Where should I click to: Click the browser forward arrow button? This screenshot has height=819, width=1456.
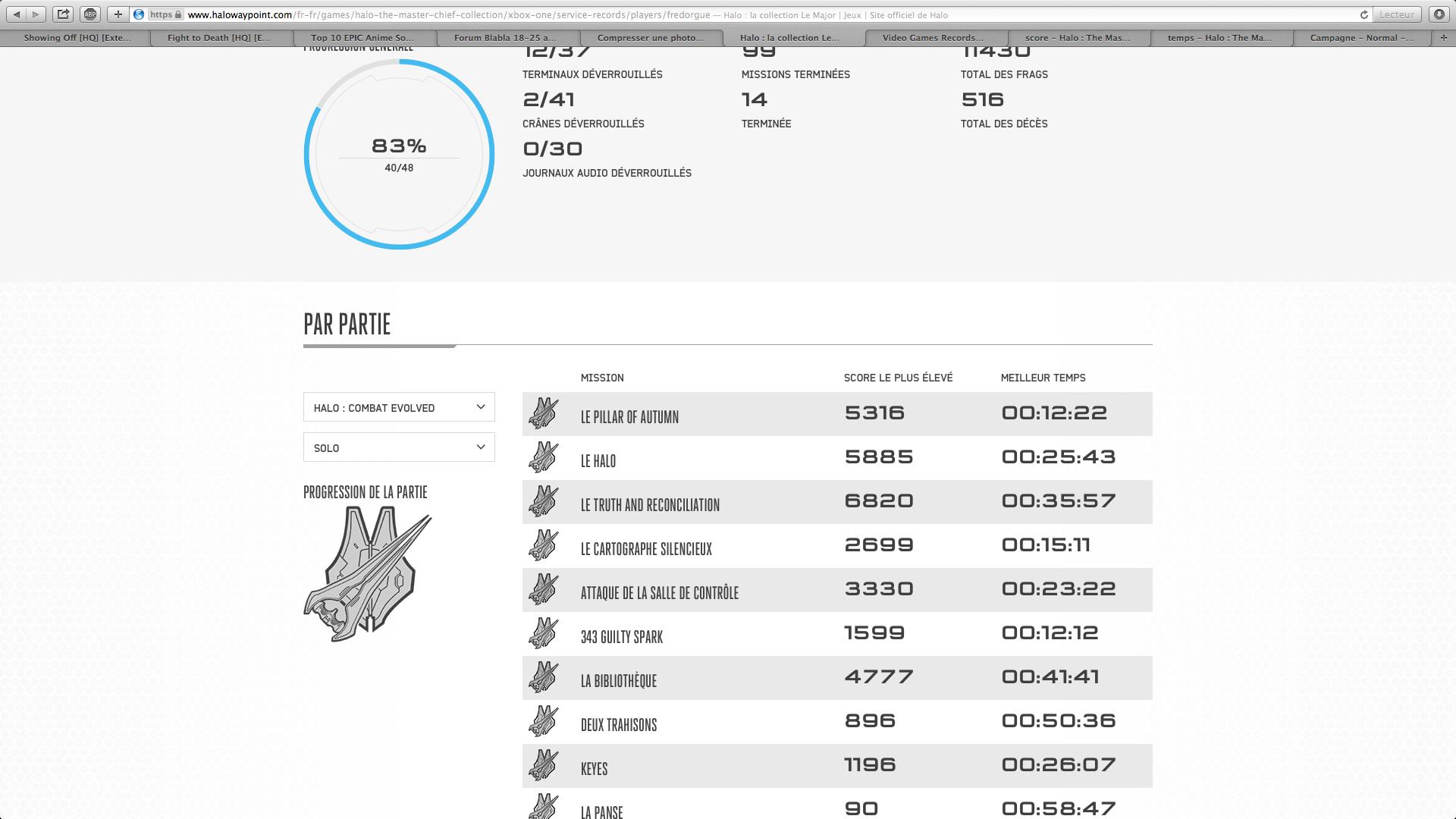[36, 14]
